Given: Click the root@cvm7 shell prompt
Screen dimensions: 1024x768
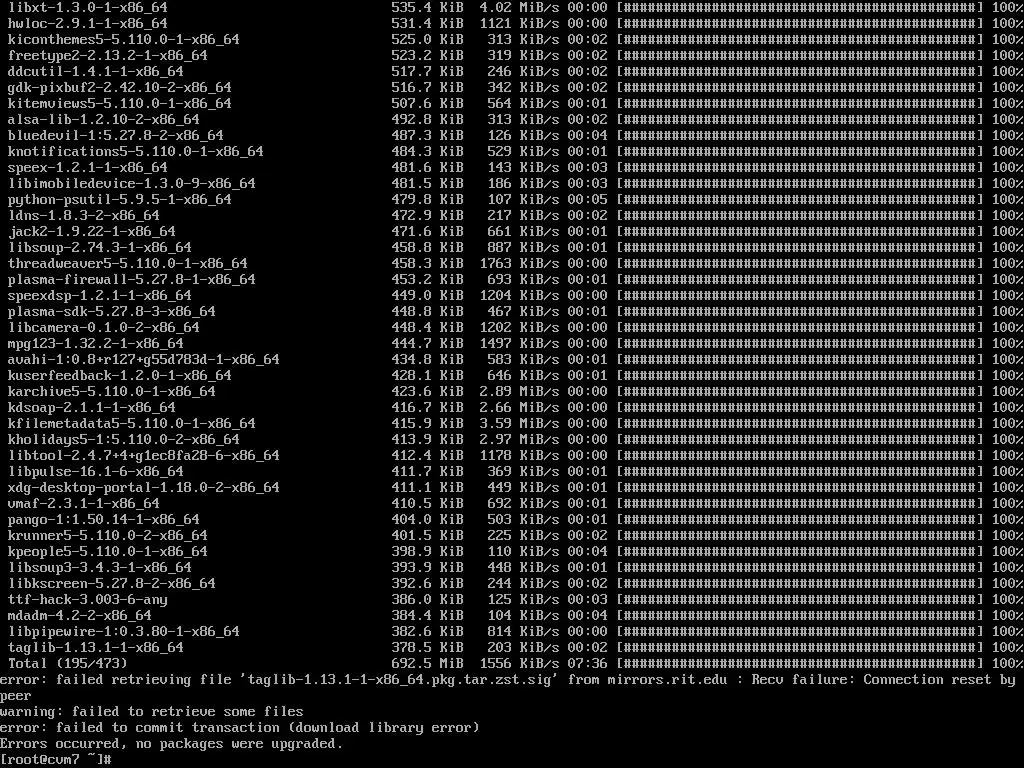Looking at the screenshot, I should [x=56, y=760].
